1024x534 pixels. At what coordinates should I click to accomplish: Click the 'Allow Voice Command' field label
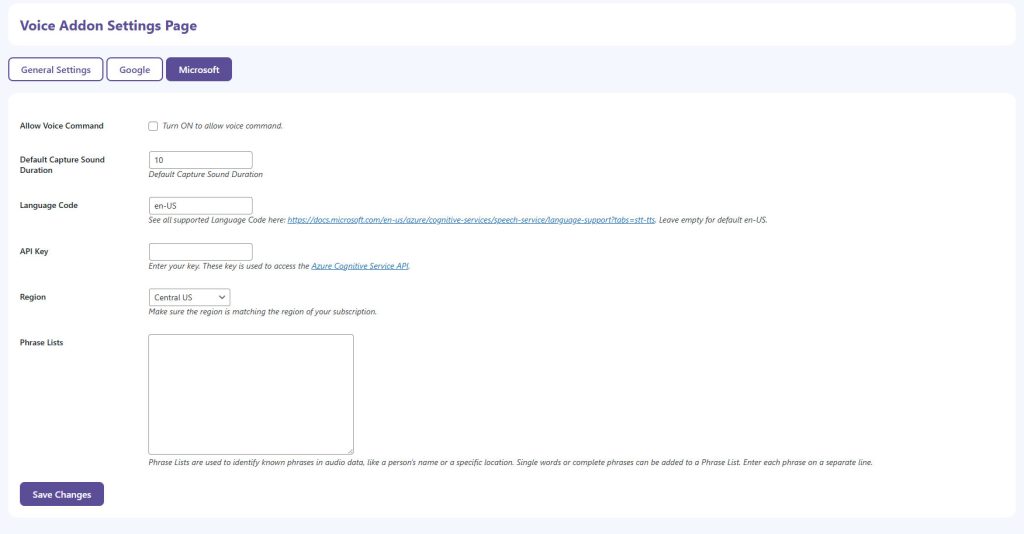62,126
